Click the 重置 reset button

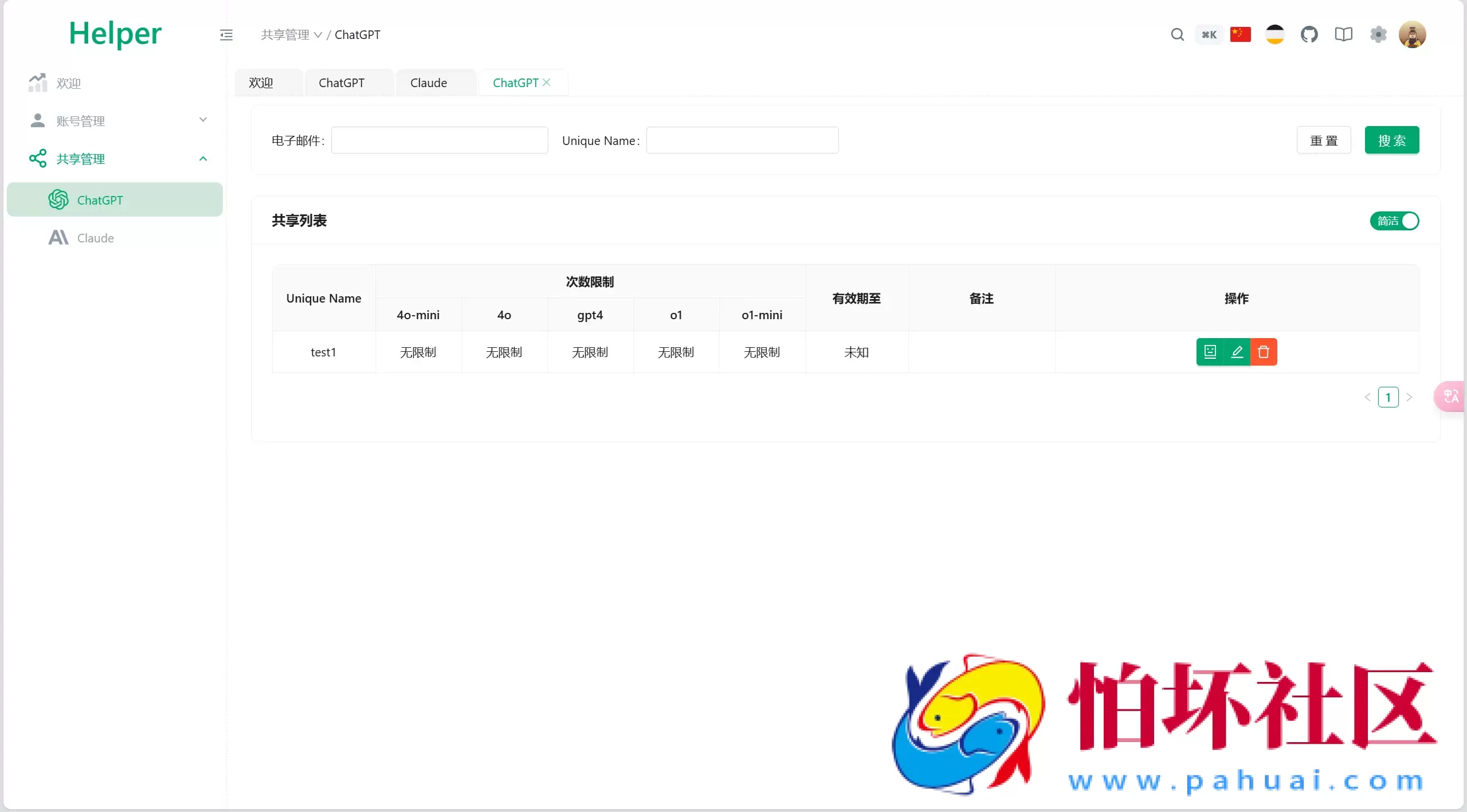[x=1324, y=140]
